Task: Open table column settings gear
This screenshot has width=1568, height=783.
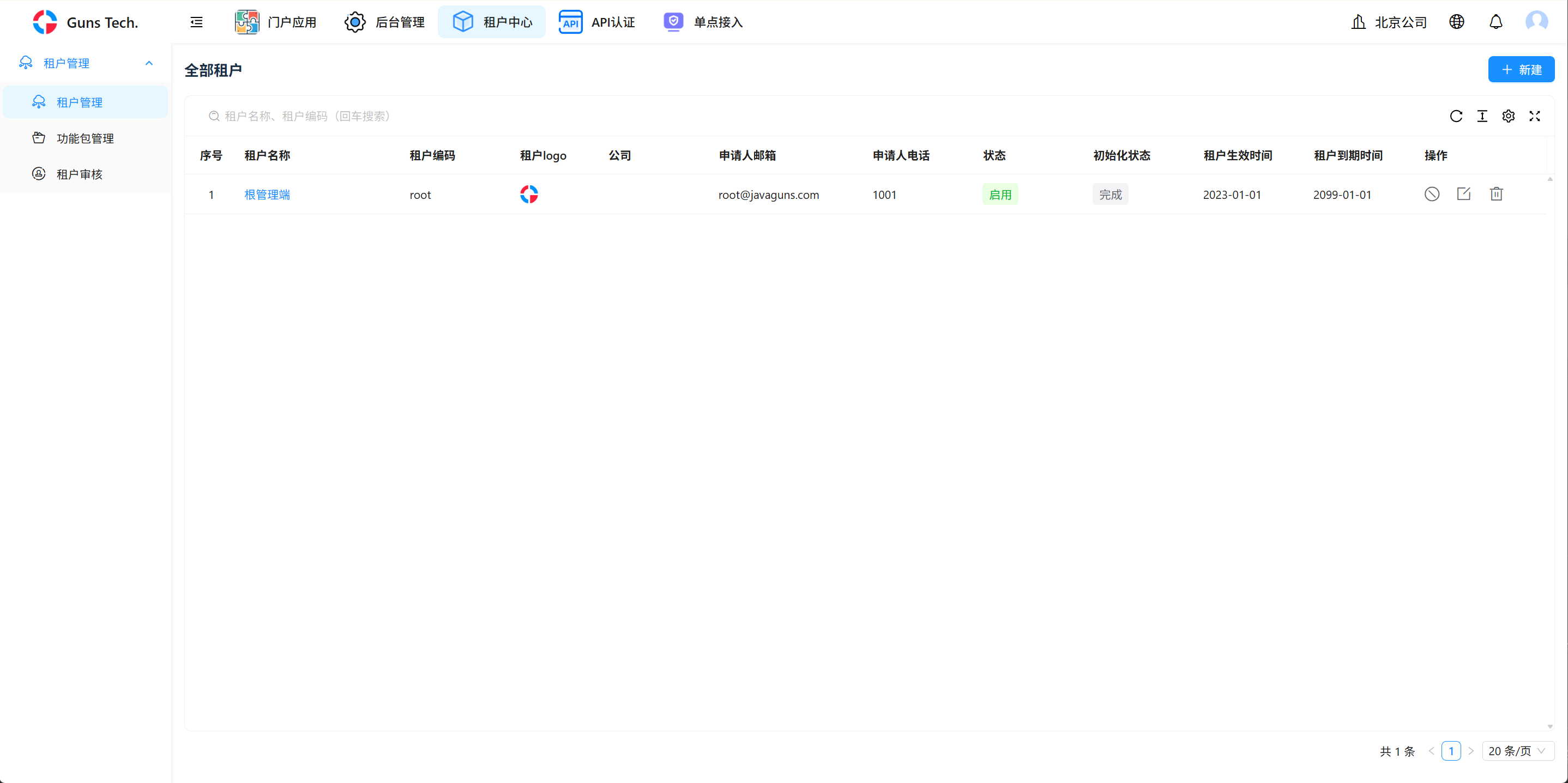Action: (x=1509, y=116)
